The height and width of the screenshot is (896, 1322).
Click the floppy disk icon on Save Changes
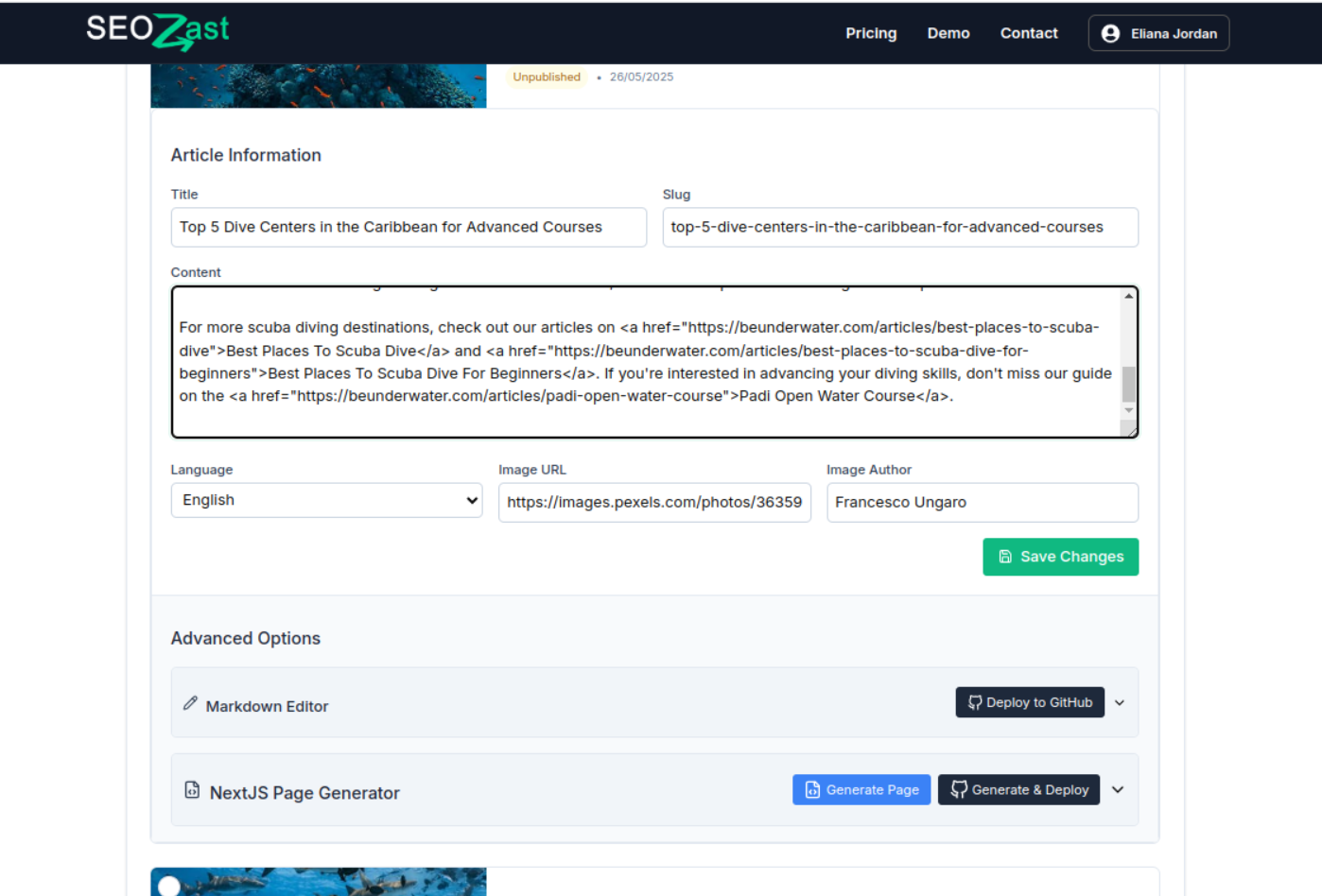tap(1005, 557)
